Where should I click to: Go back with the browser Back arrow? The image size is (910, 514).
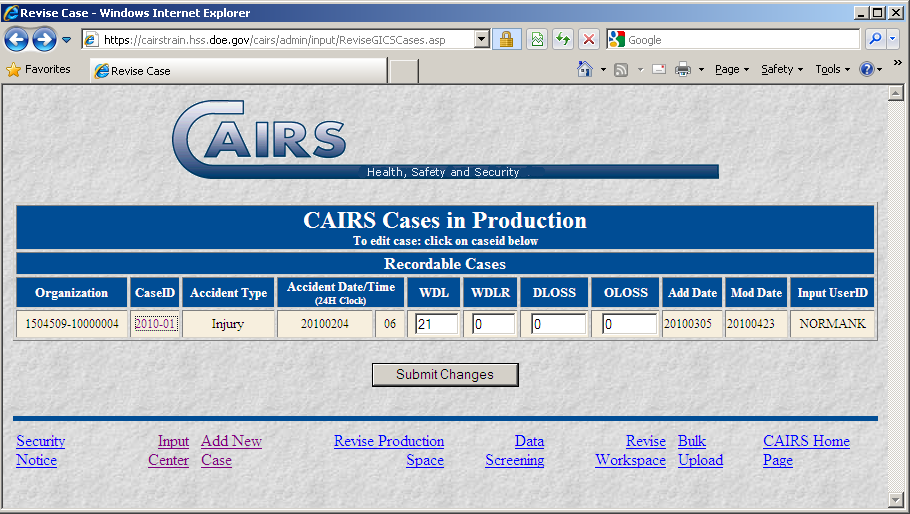click(16, 40)
